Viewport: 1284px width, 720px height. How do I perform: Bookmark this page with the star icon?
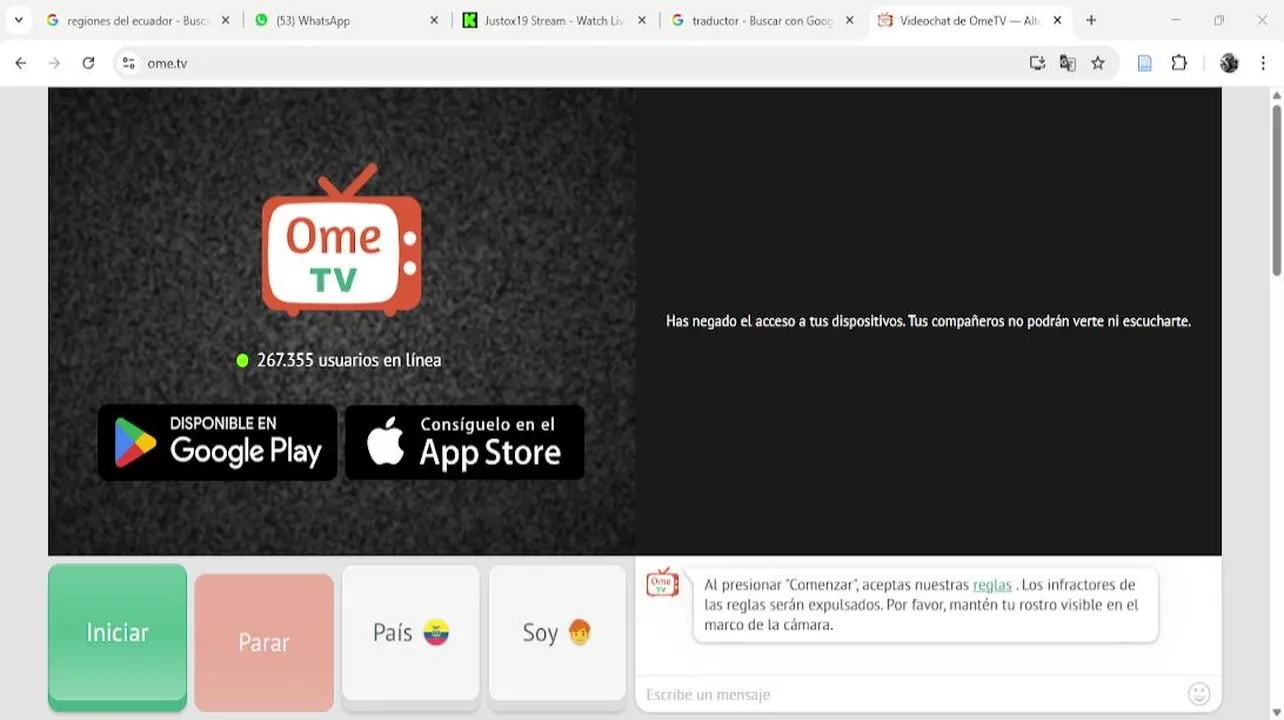point(1098,63)
